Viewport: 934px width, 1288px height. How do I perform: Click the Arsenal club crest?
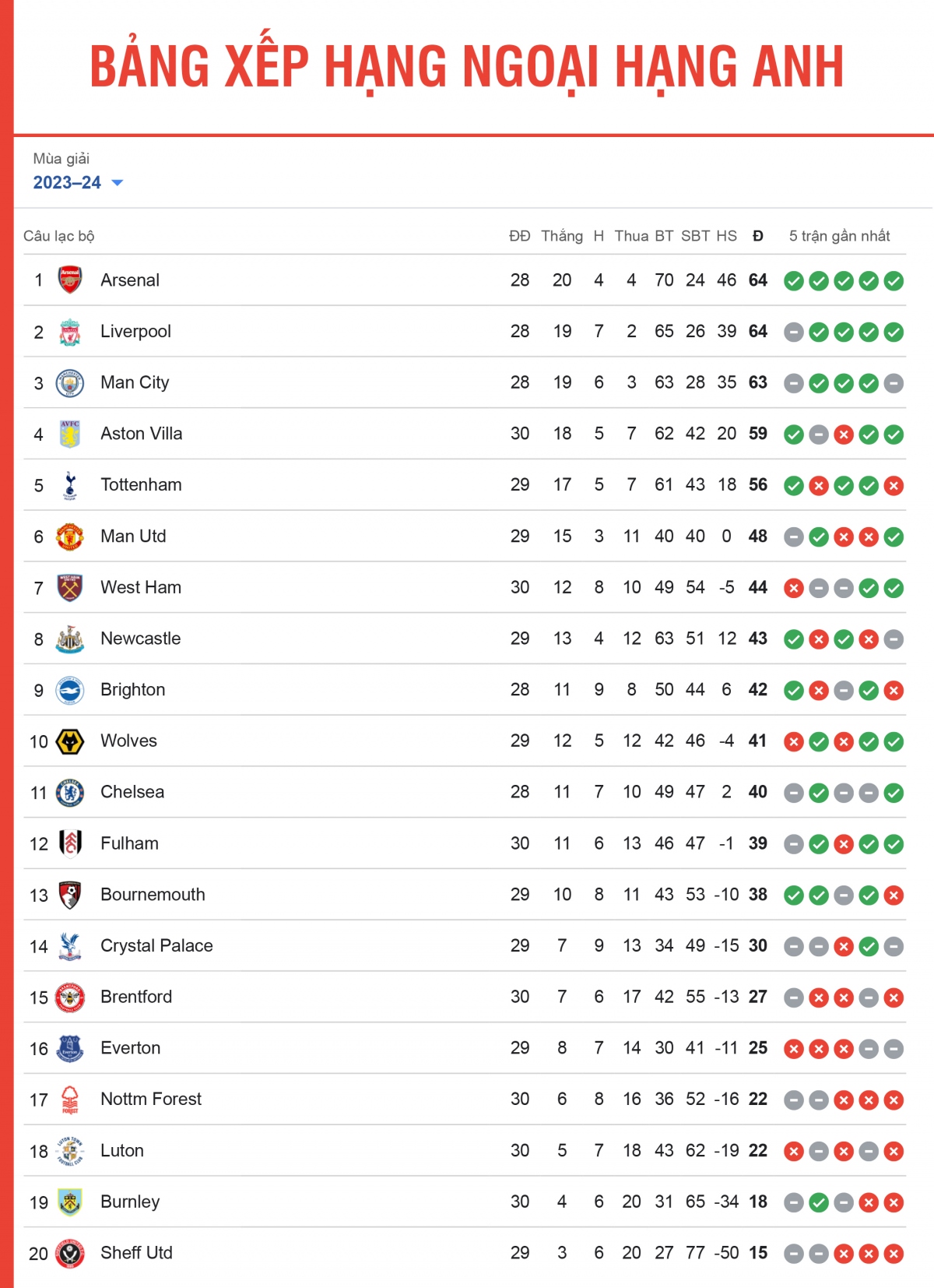[70, 280]
